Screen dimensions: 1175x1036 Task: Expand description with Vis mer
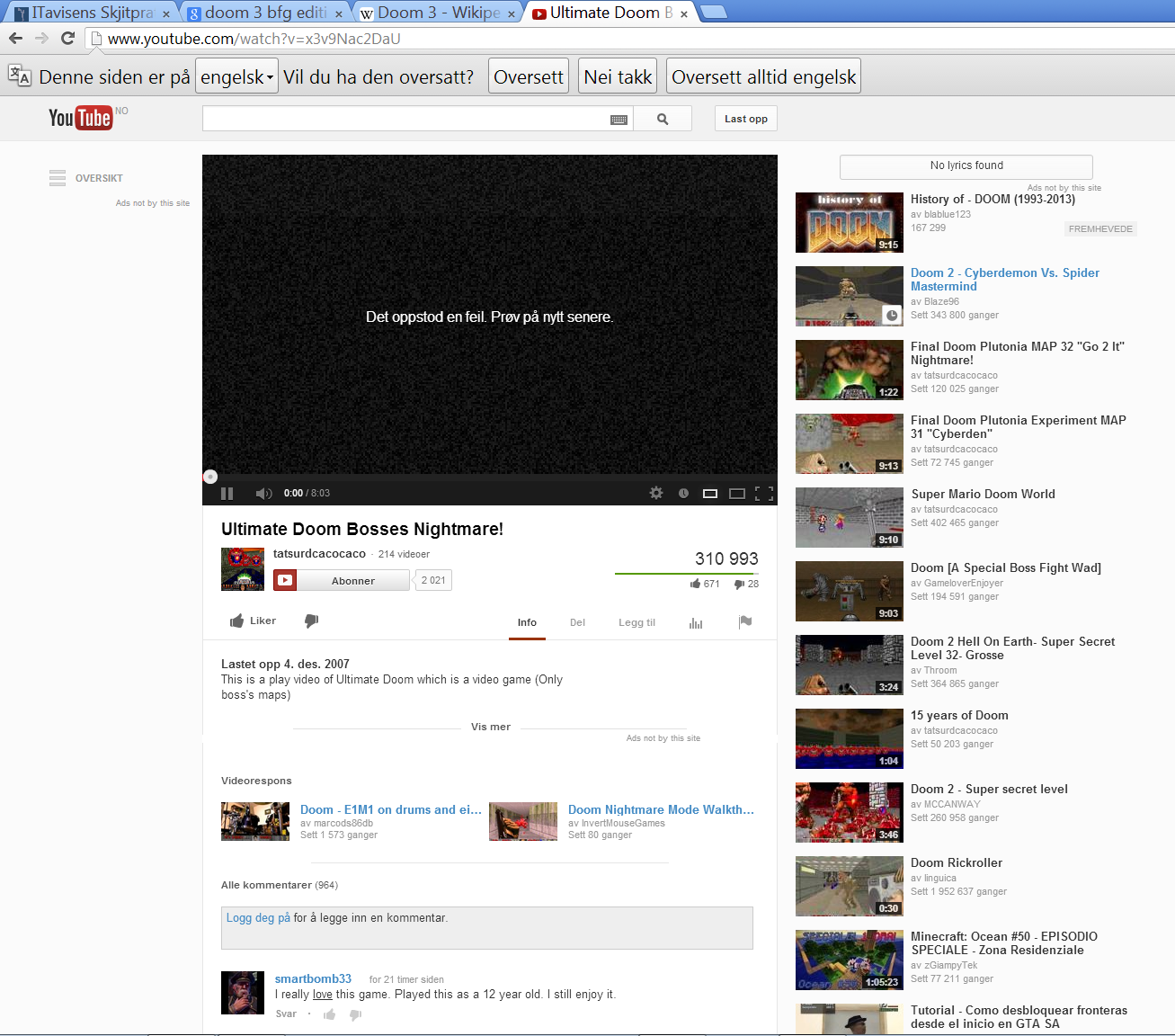491,727
